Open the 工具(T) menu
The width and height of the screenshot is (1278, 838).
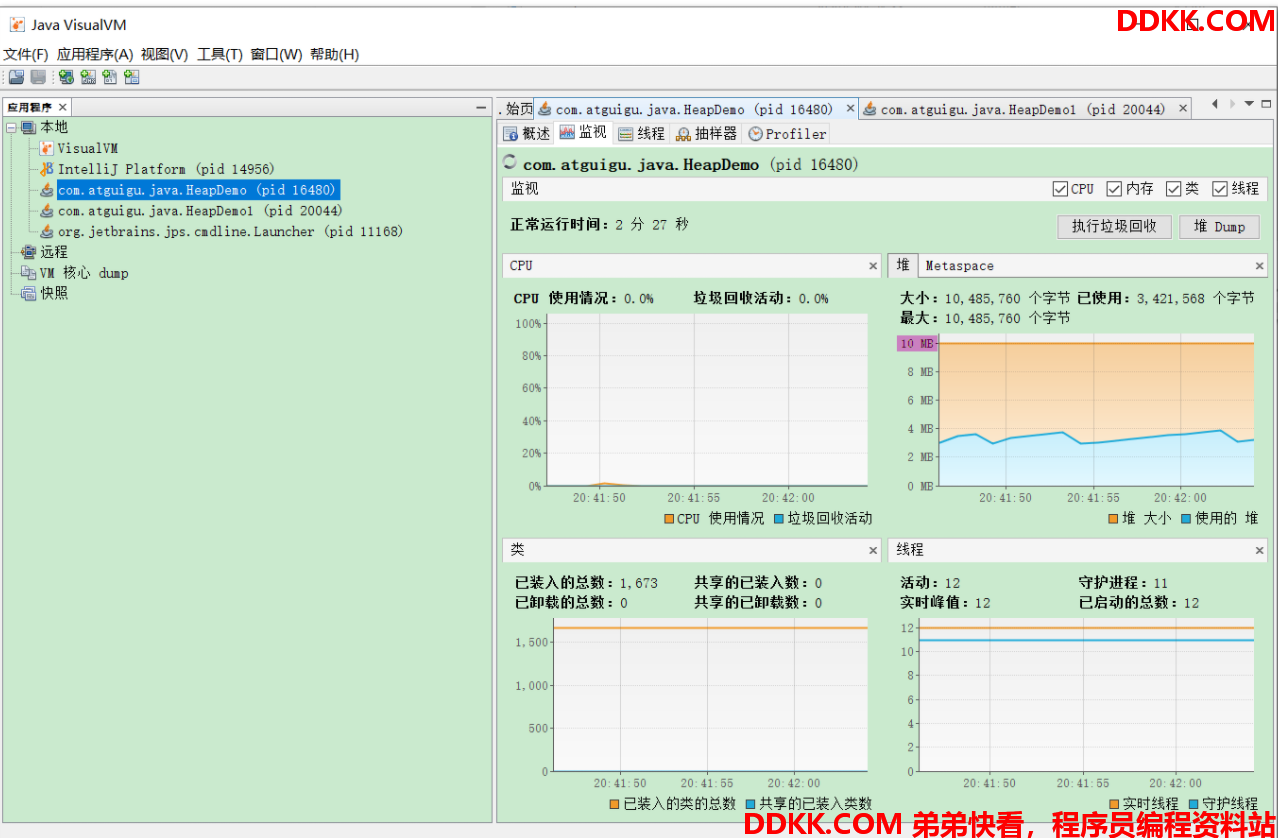[220, 54]
